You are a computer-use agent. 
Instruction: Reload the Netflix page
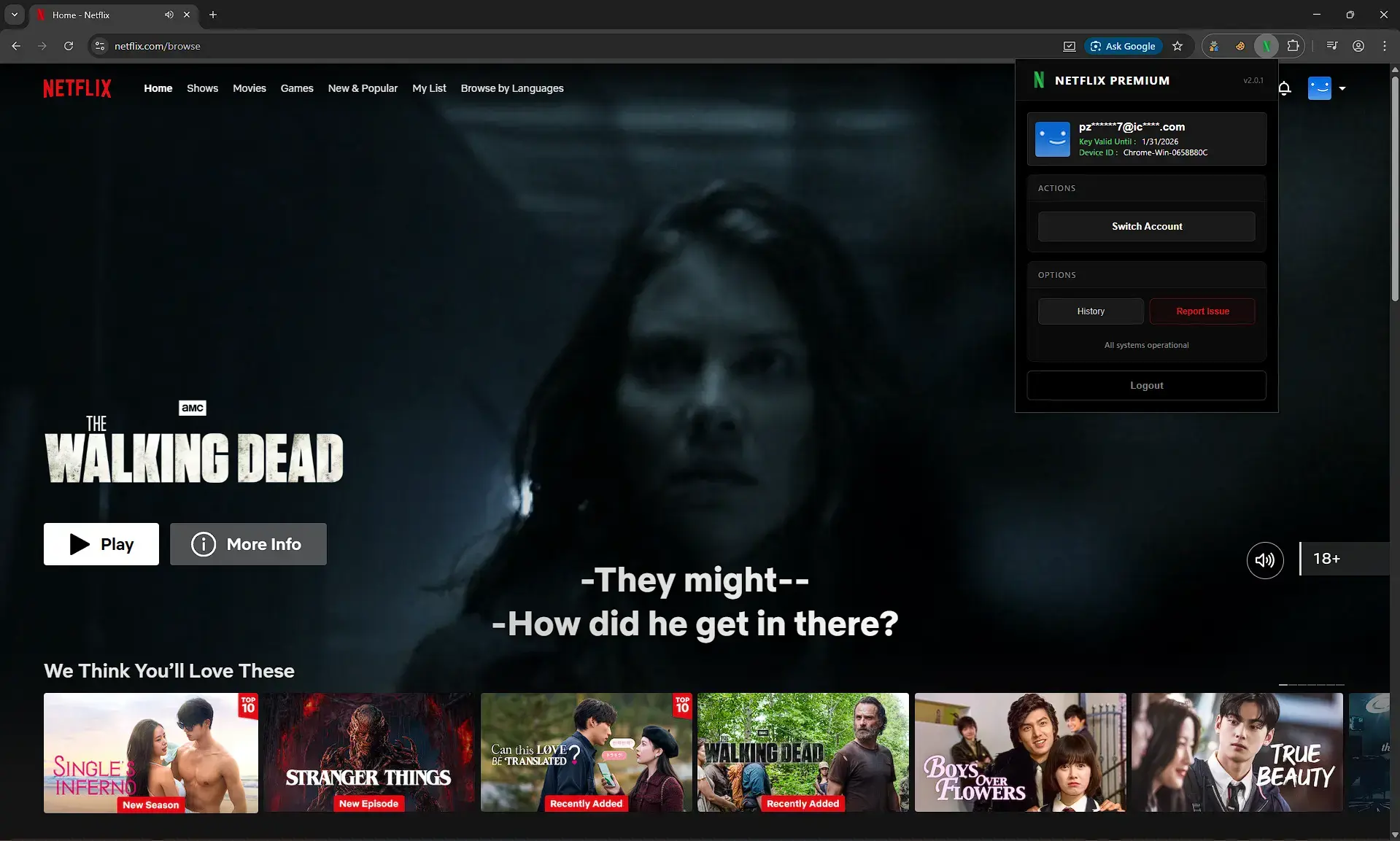(x=69, y=46)
